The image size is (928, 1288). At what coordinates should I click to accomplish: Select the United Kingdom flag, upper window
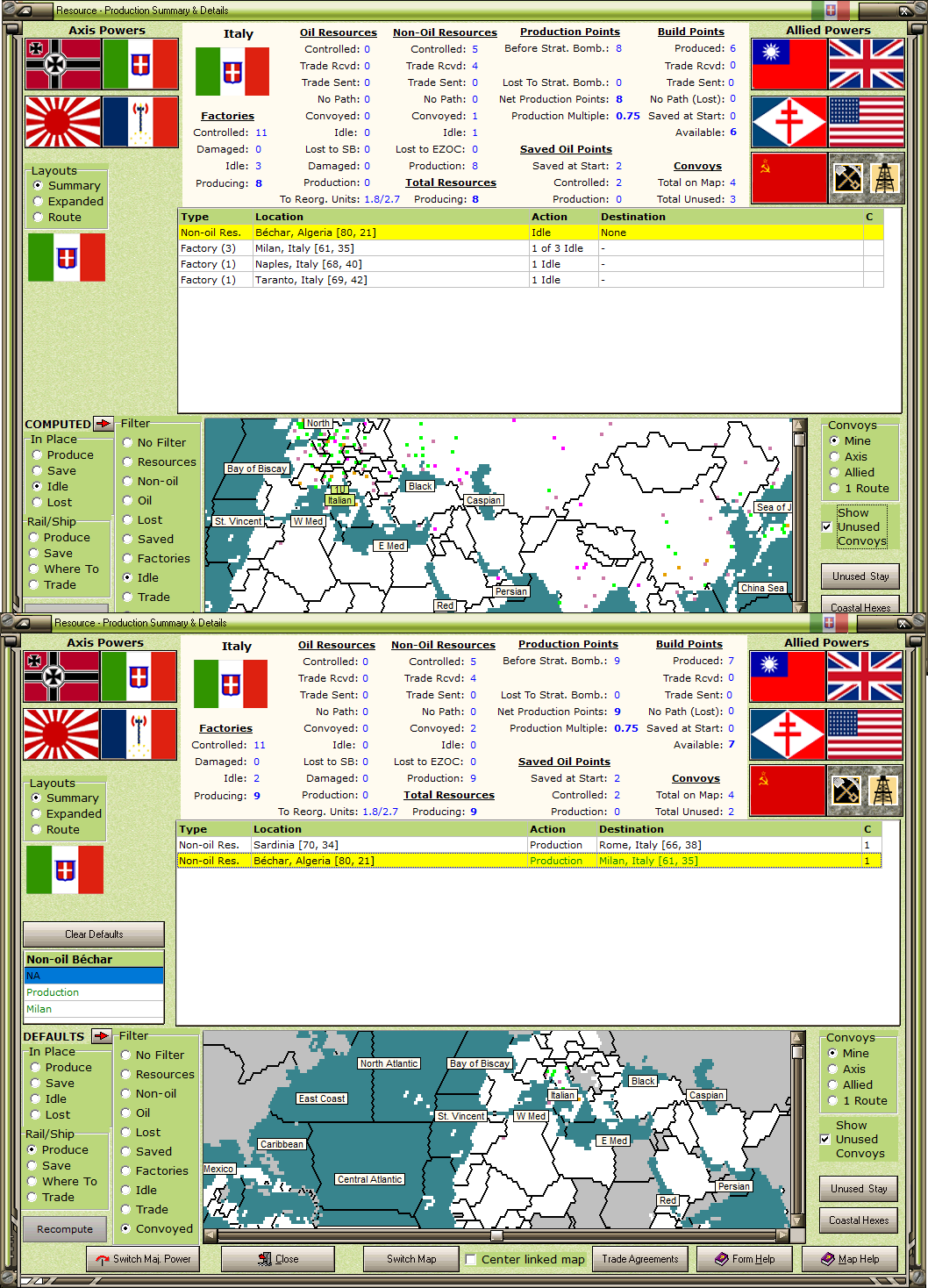(x=867, y=64)
